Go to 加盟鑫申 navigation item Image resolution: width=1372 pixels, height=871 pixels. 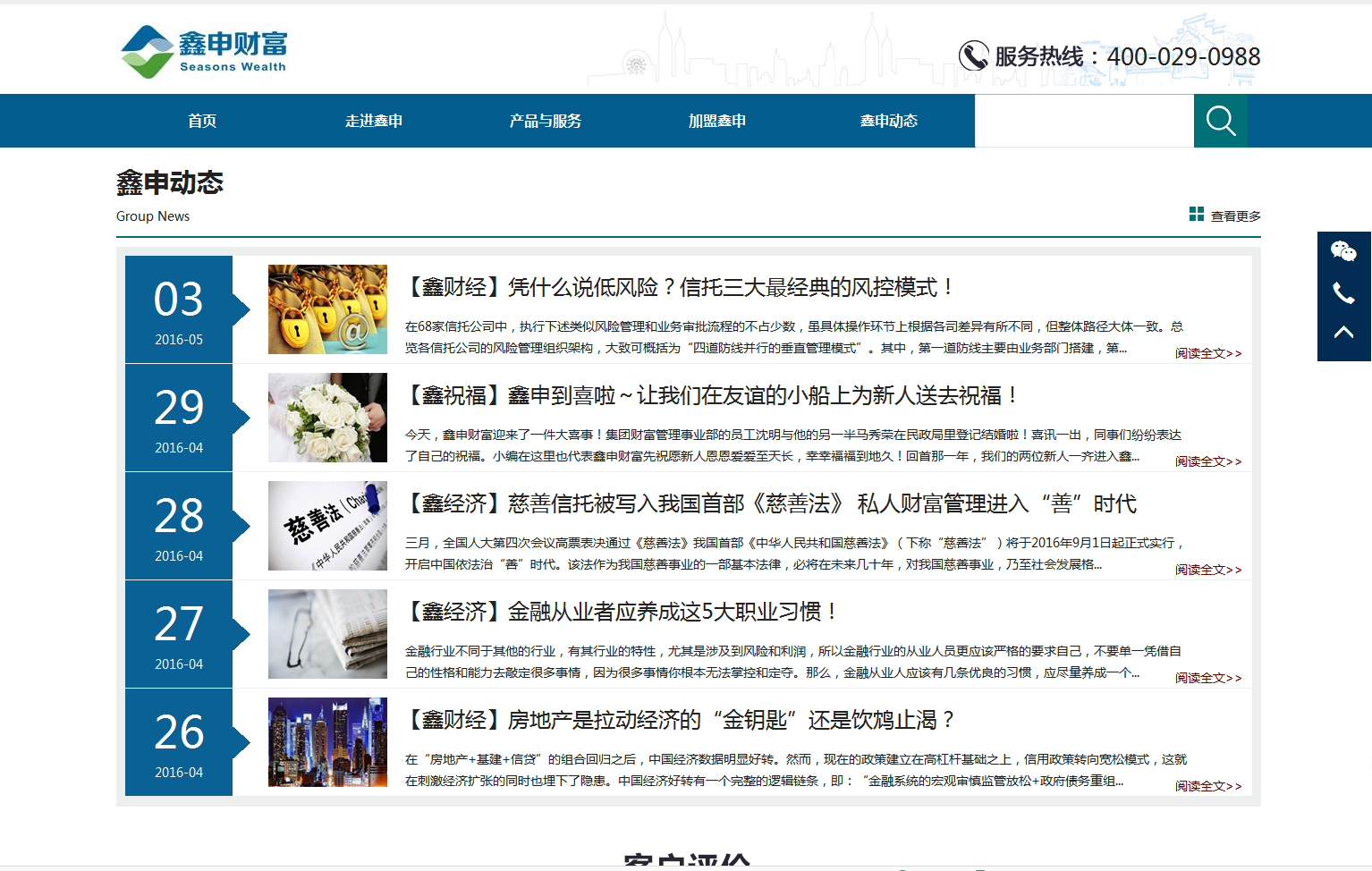coord(717,121)
